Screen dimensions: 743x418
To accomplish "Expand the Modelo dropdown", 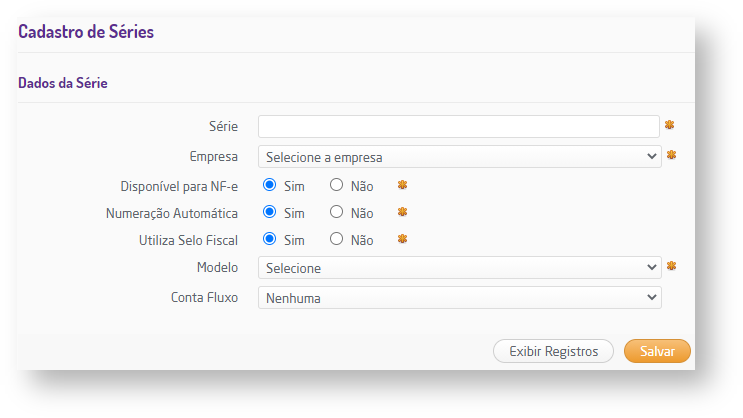I will (459, 268).
